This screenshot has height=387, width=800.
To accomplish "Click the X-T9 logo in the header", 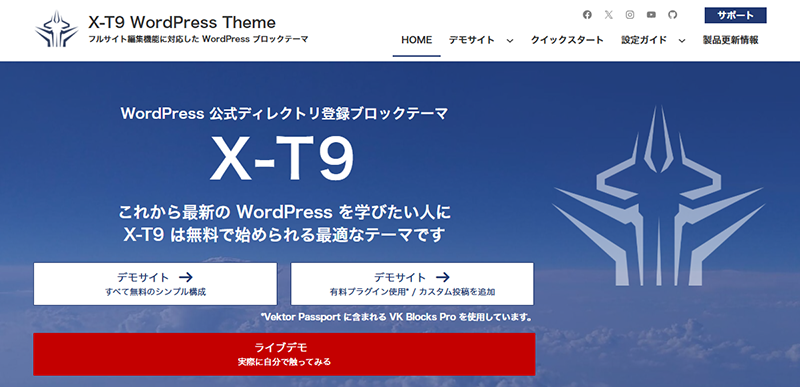I will [x=57, y=30].
